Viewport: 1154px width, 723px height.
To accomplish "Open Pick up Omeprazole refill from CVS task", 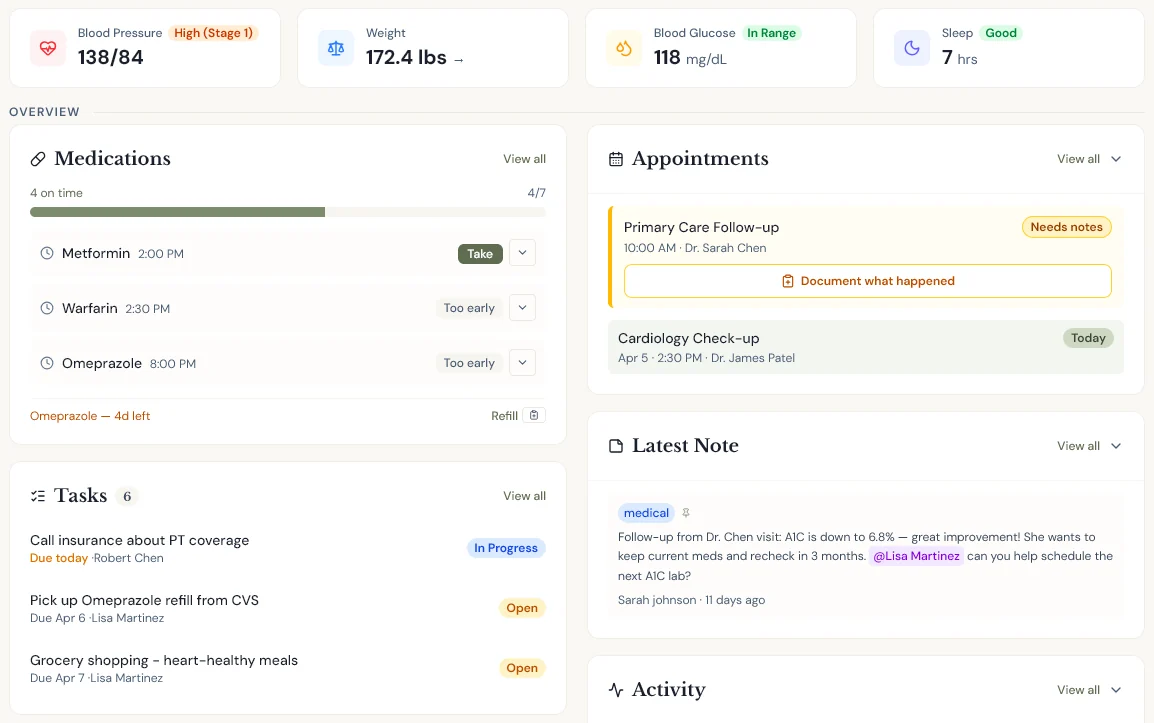I will pos(144,600).
